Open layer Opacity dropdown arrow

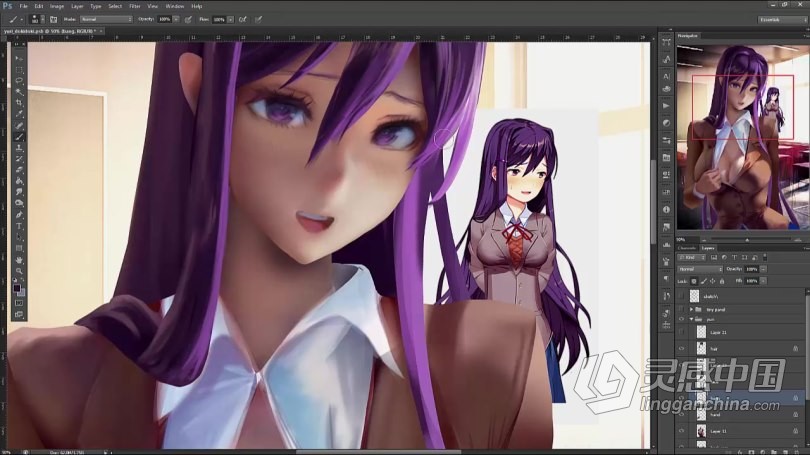(763, 269)
